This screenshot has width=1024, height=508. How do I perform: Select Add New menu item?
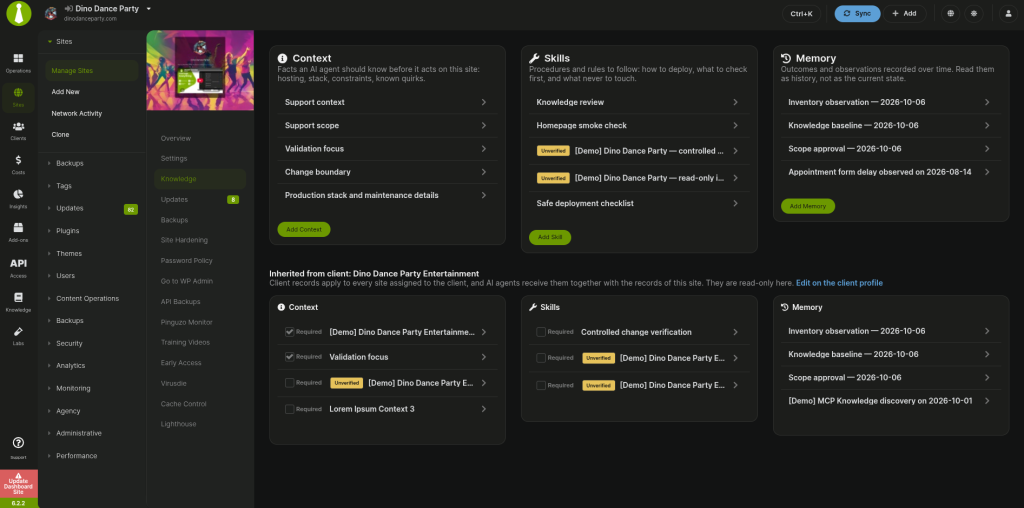(65, 92)
